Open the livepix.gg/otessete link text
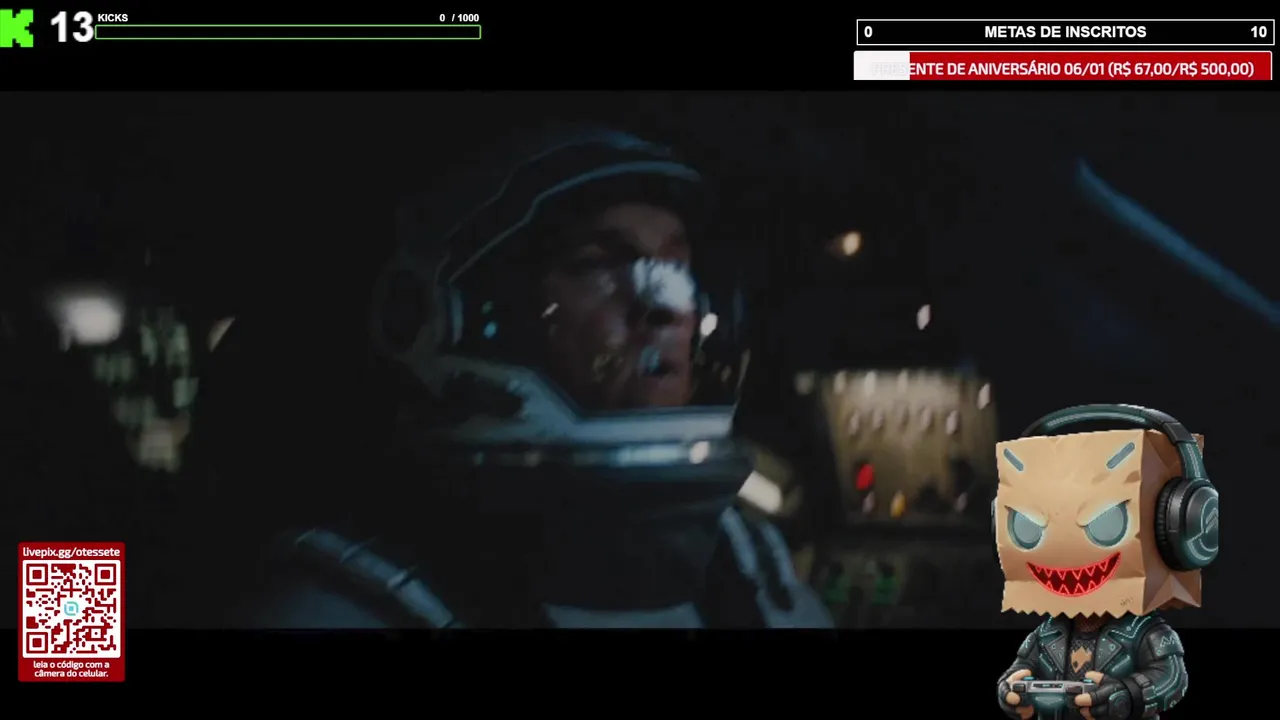 pyautogui.click(x=71, y=552)
